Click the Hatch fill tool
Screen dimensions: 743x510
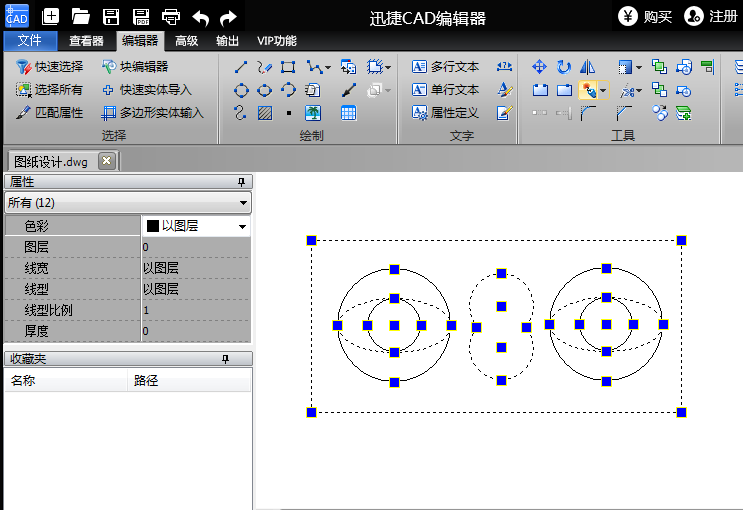(x=264, y=113)
